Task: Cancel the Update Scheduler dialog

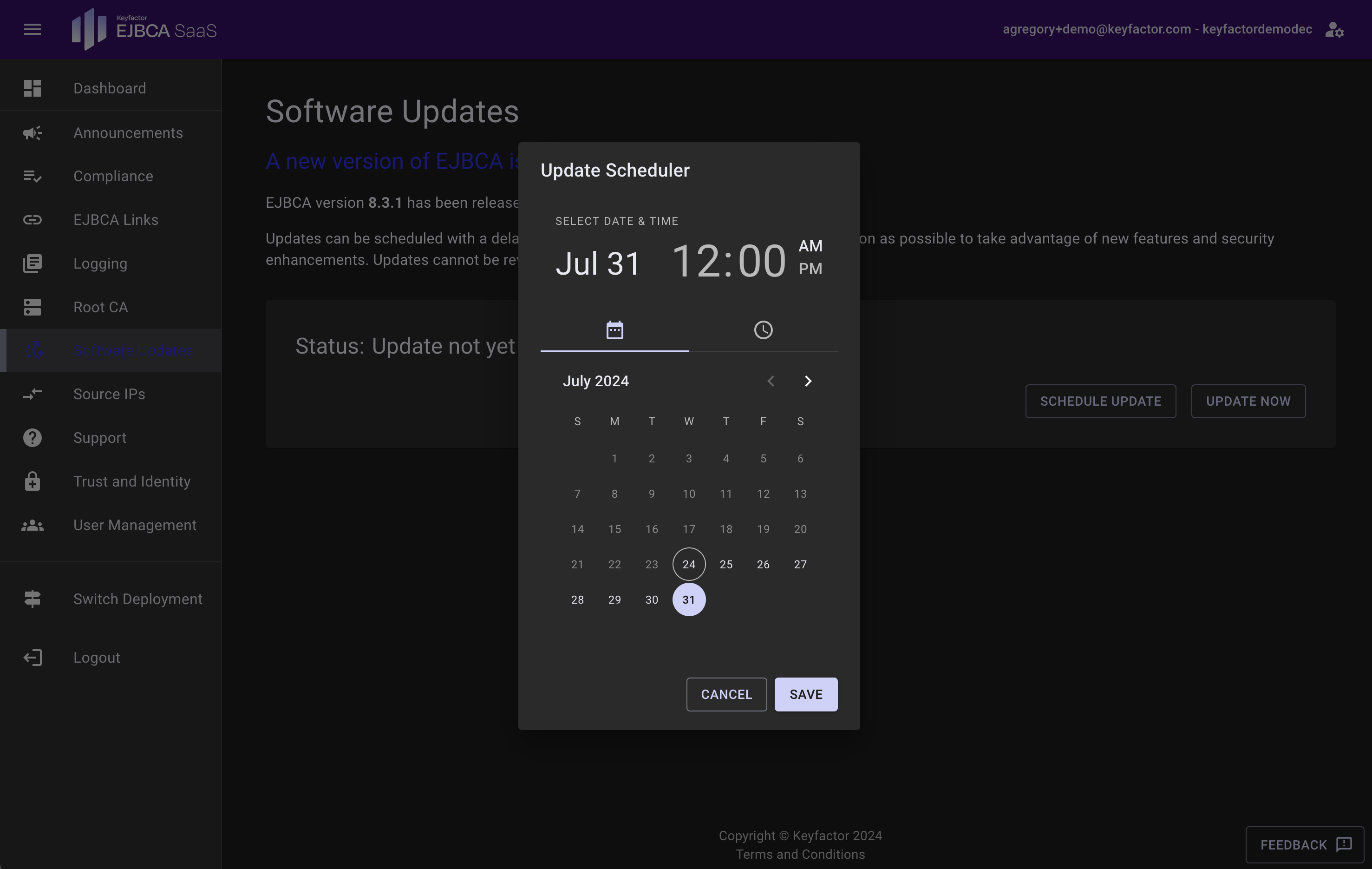Action: [726, 695]
